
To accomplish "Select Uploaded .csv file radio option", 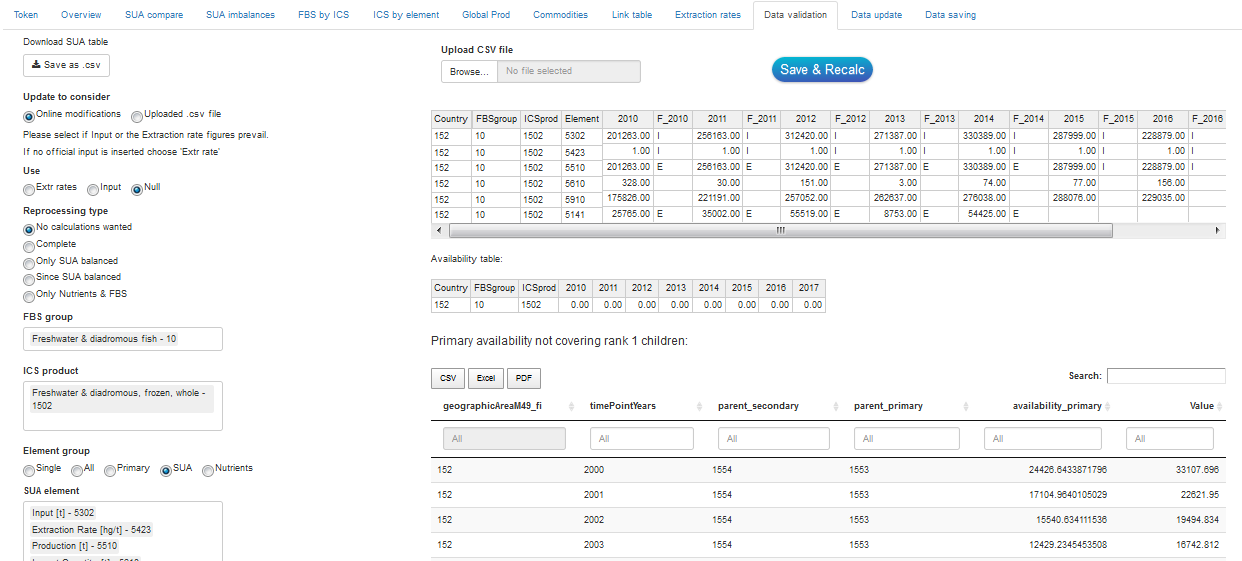I will 137,115.
